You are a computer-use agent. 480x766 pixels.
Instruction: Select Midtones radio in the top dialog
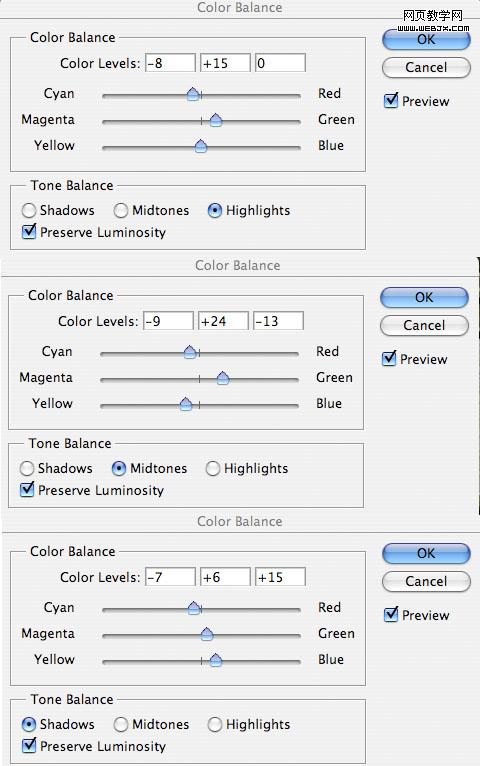click(x=121, y=211)
